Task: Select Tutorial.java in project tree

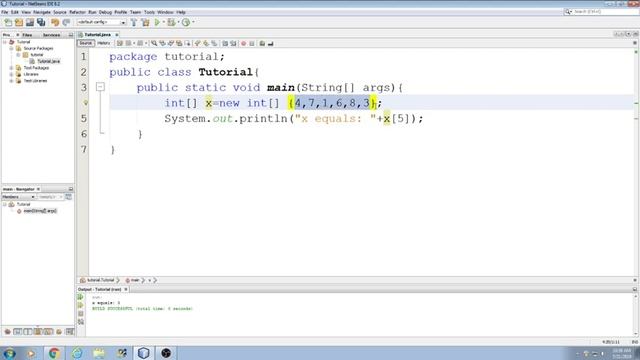Action: [x=48, y=61]
